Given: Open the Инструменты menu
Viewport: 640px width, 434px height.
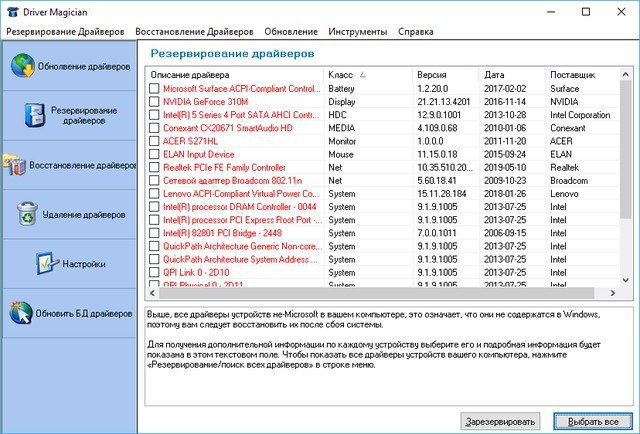Looking at the screenshot, I should [x=358, y=32].
